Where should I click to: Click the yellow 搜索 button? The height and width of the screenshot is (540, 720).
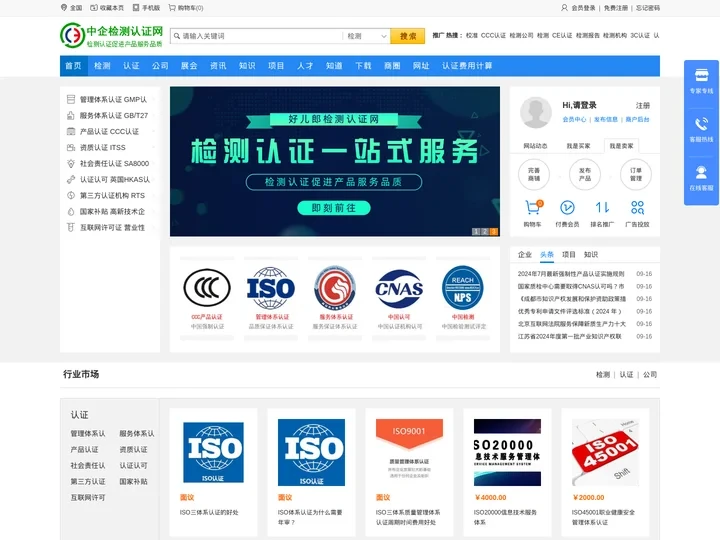(407, 36)
